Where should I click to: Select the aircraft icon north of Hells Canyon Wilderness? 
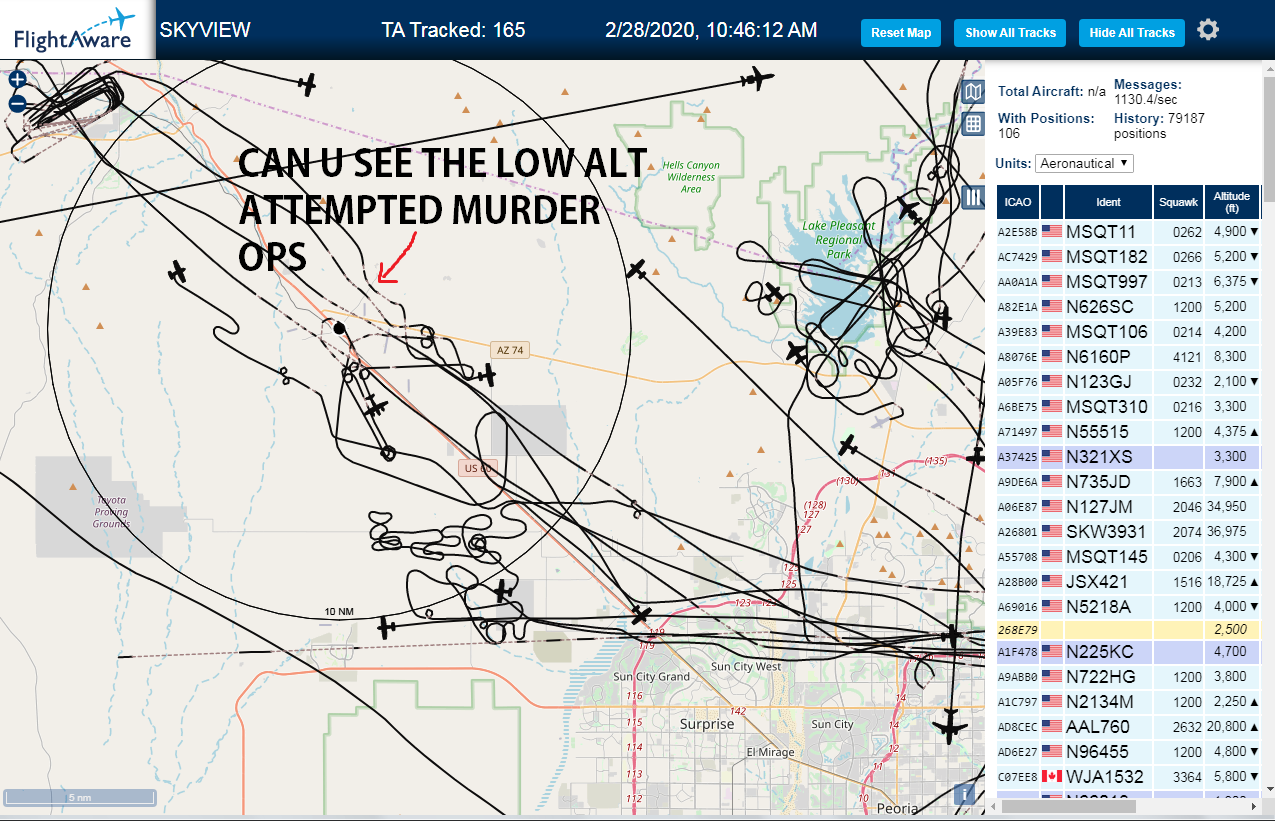[759, 78]
